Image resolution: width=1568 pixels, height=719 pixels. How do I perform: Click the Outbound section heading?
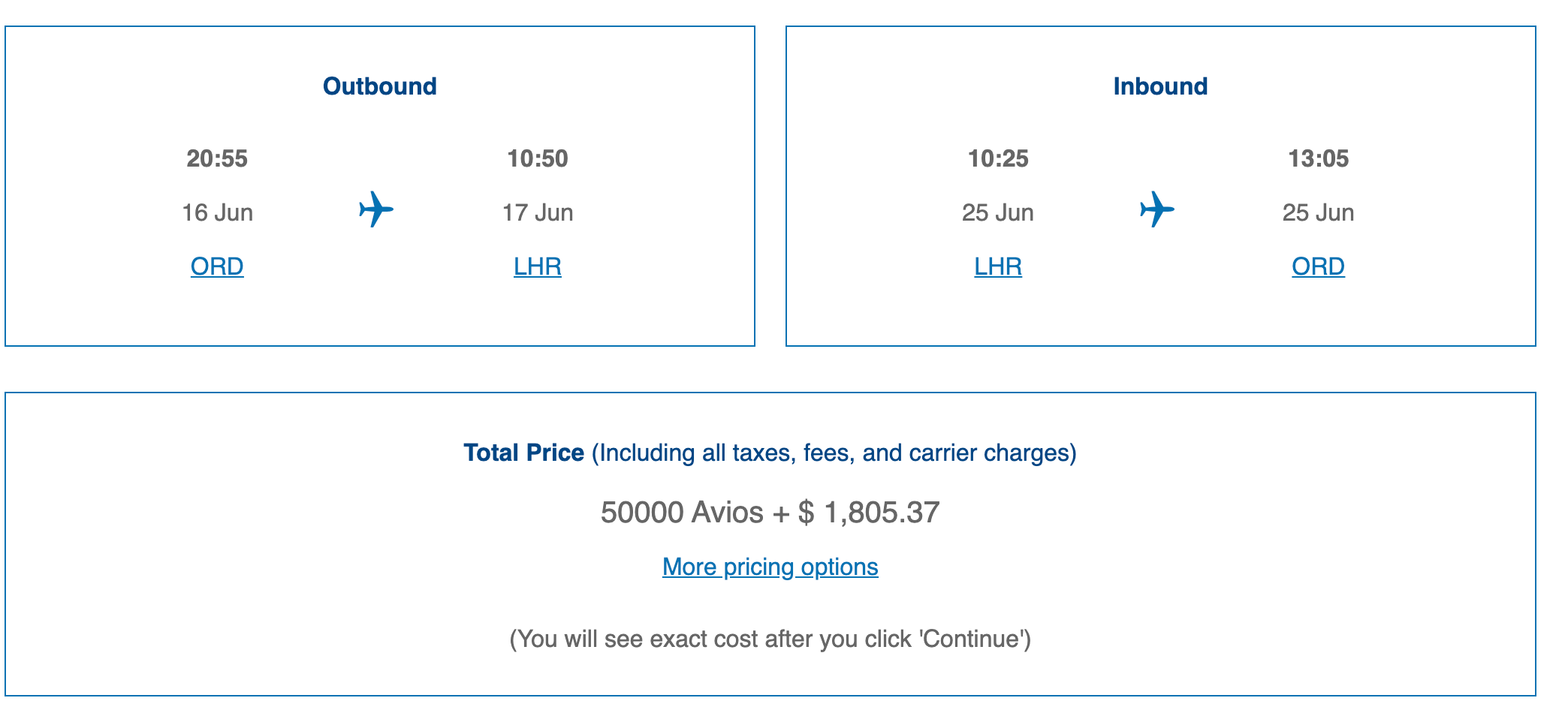tap(379, 86)
